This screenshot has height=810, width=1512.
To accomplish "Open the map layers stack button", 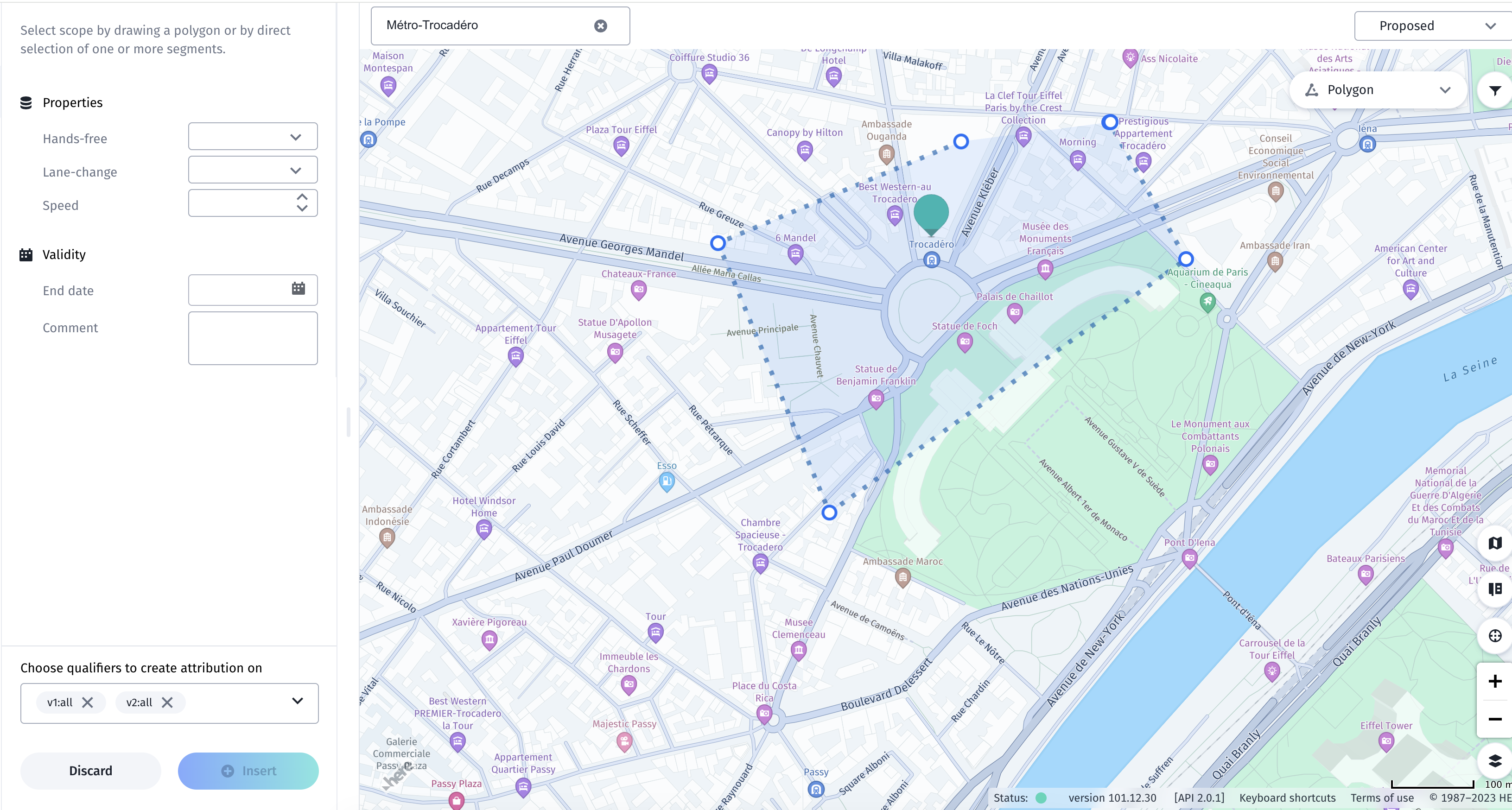I will coord(1495,761).
